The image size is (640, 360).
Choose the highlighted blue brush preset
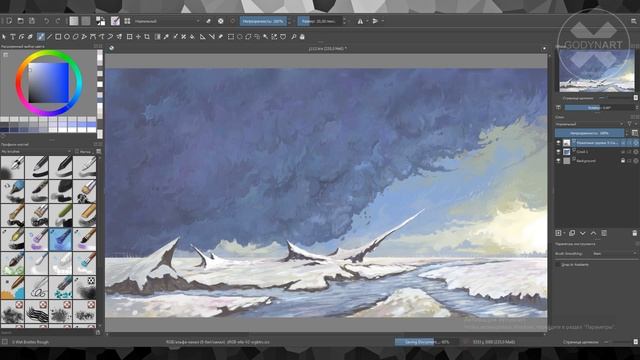[60, 239]
